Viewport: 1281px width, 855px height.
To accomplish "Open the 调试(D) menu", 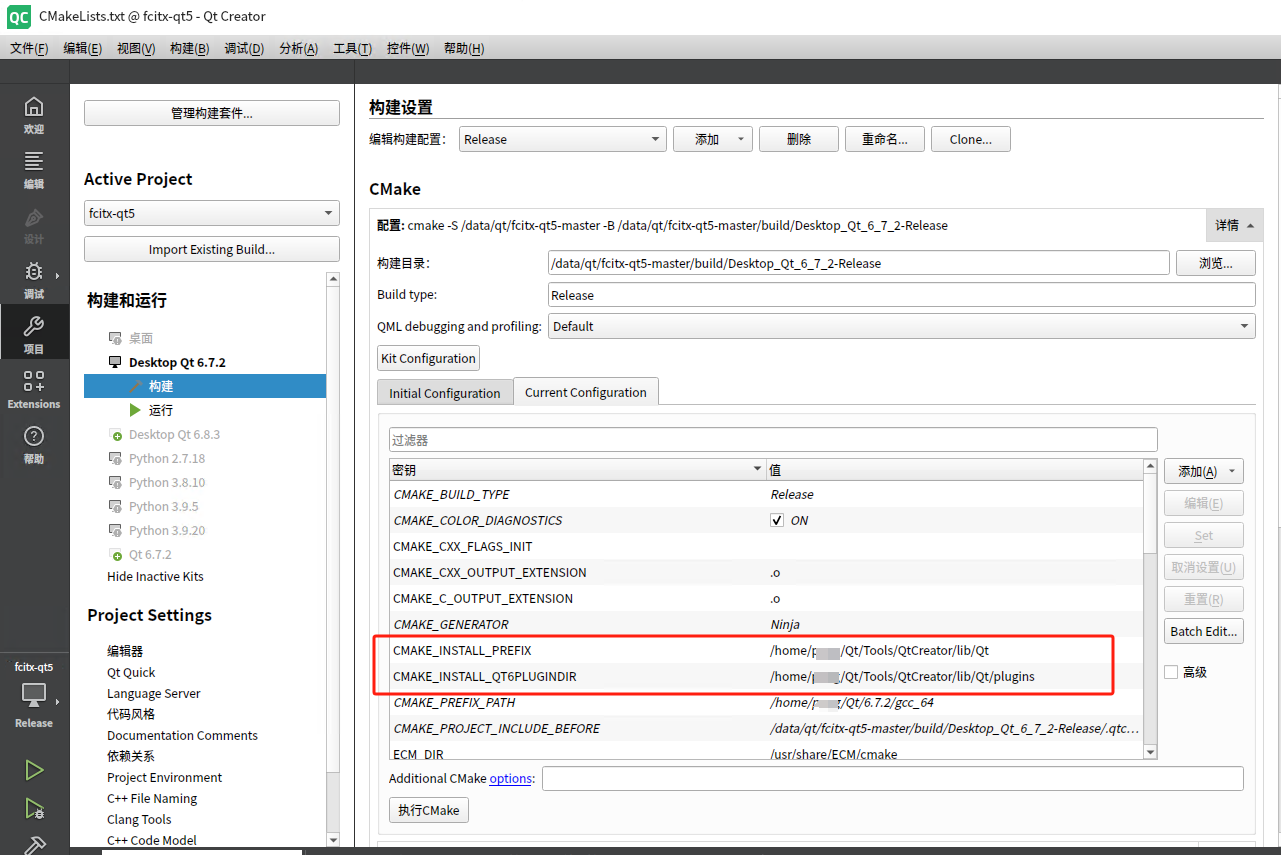I will [244, 48].
